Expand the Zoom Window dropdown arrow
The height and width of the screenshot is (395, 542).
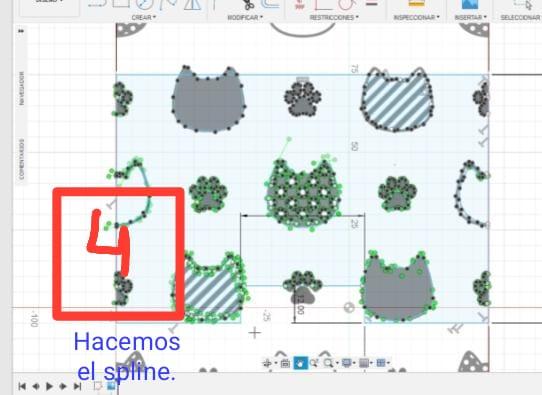(x=337, y=363)
